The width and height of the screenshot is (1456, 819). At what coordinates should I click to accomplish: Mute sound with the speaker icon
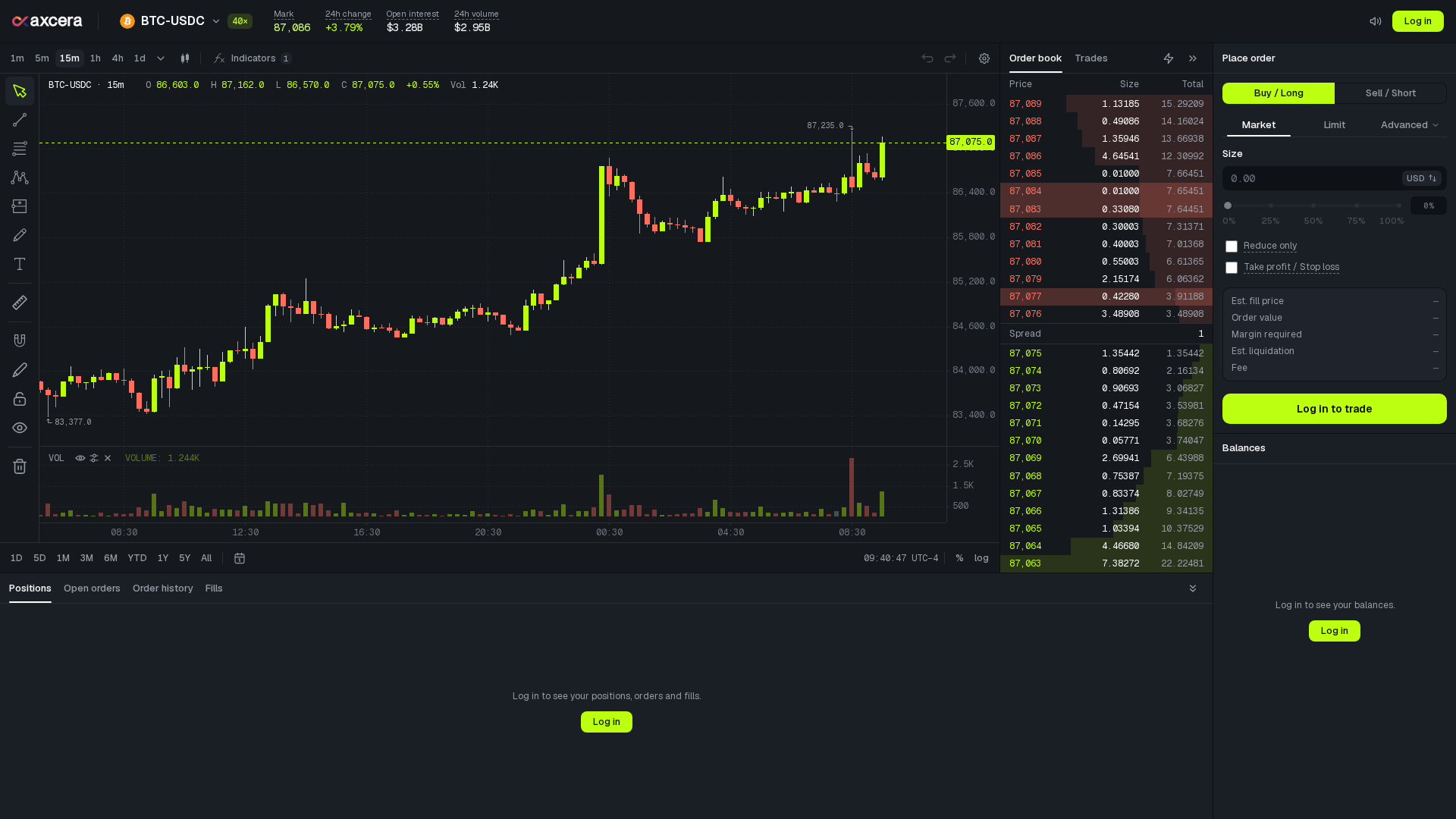(1376, 21)
